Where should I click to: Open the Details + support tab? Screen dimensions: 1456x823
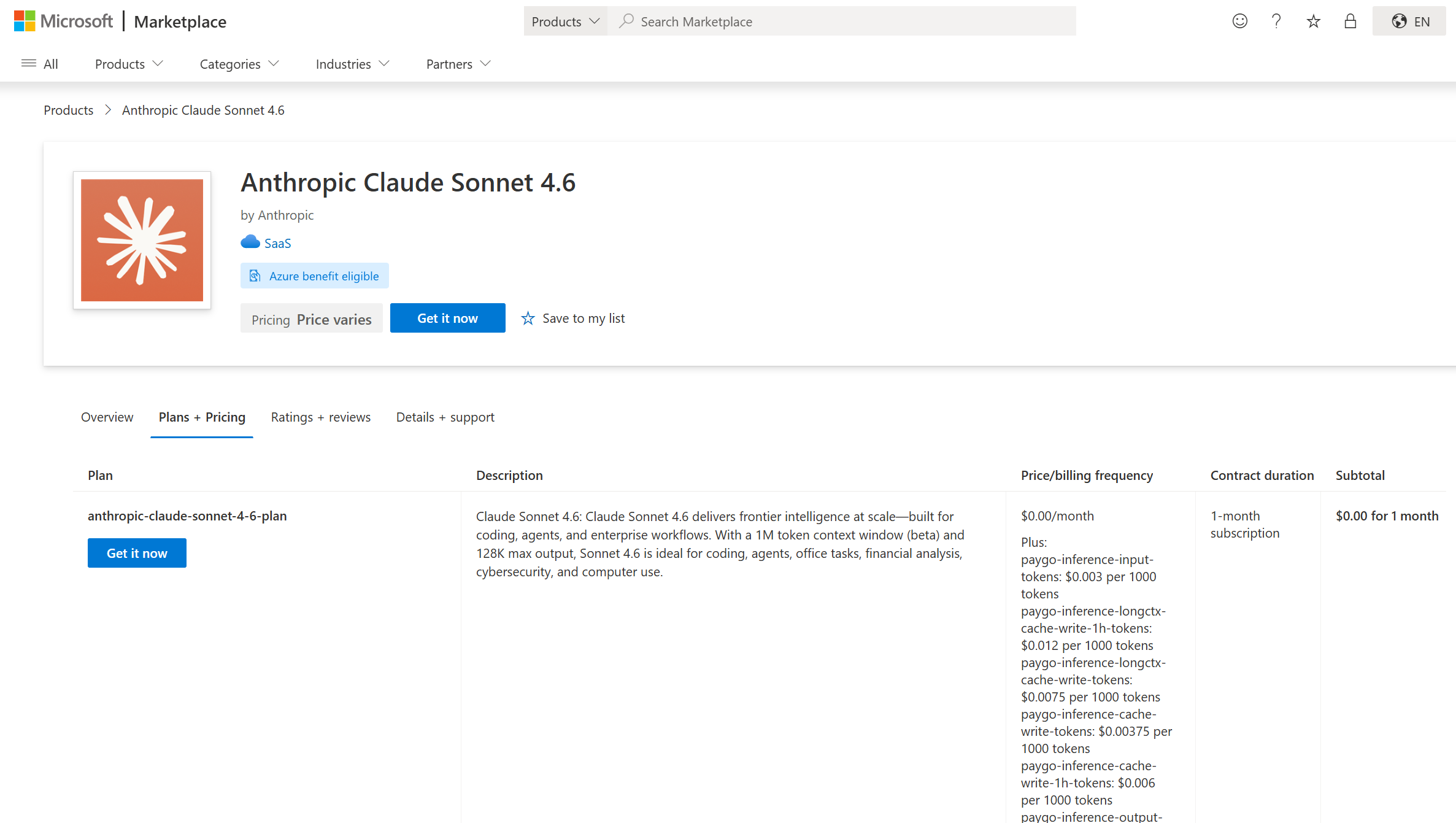tap(445, 417)
